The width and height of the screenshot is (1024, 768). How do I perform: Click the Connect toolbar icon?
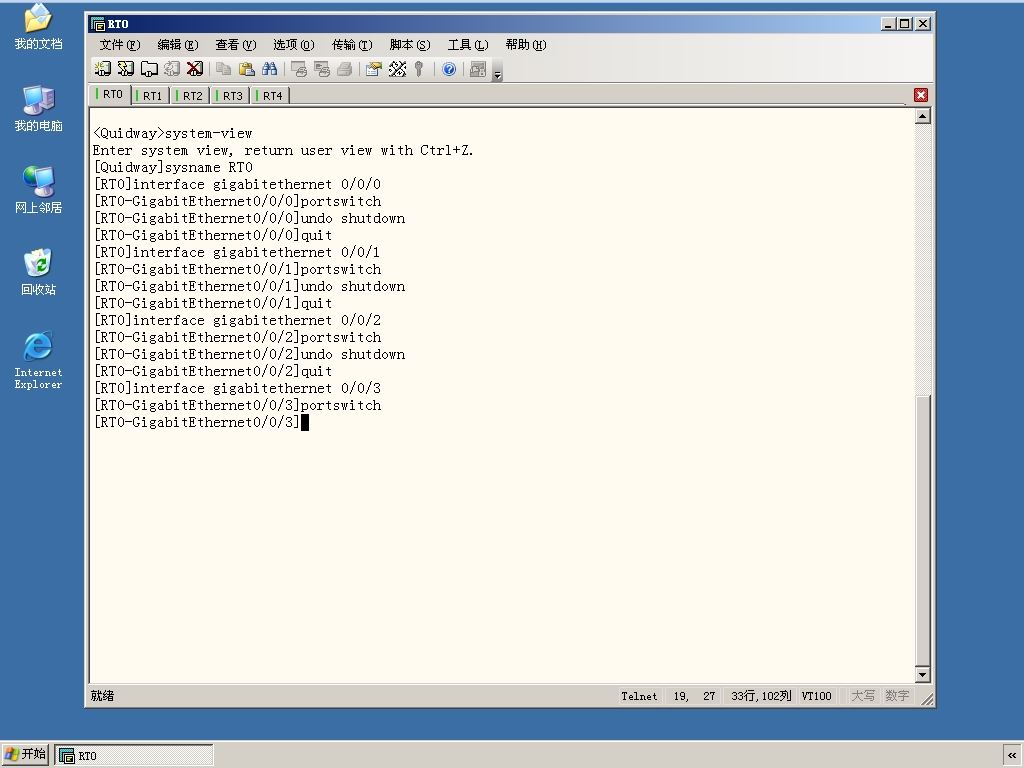point(103,69)
